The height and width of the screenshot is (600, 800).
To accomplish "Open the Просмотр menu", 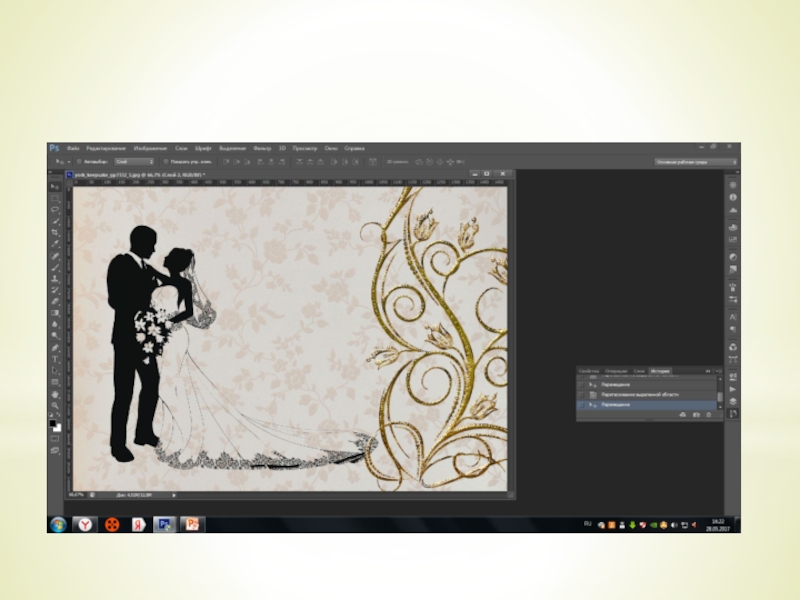I will tap(305, 148).
